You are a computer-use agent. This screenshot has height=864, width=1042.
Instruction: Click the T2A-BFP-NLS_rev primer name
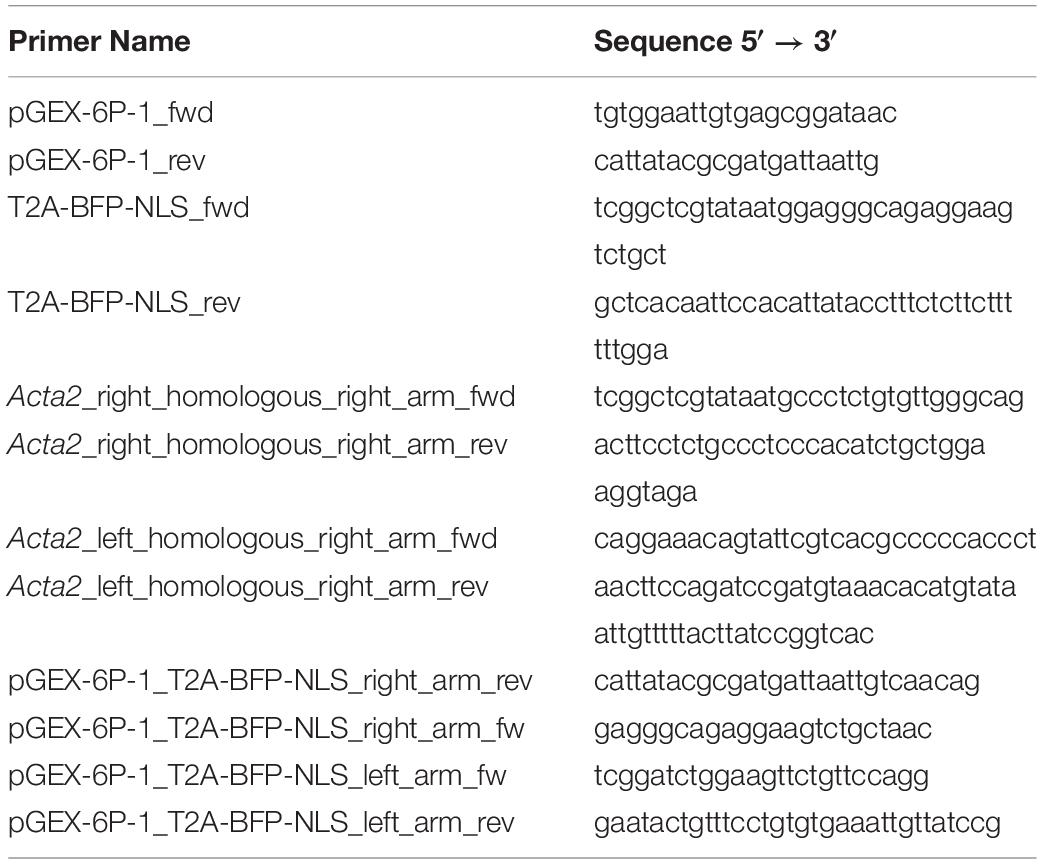(x=124, y=302)
